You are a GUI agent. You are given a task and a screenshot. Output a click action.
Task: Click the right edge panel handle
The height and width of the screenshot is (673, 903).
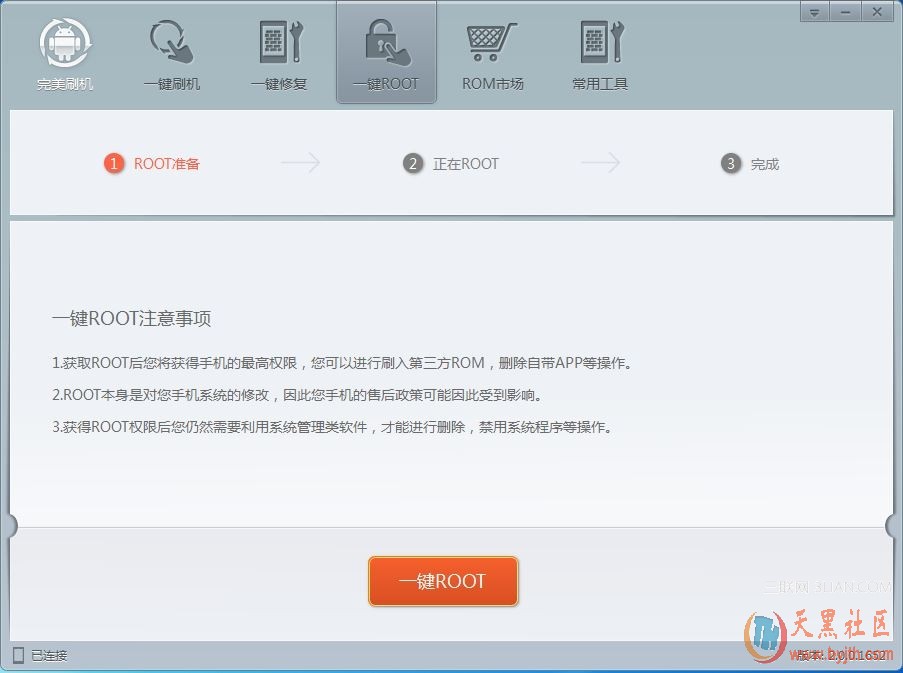point(892,526)
